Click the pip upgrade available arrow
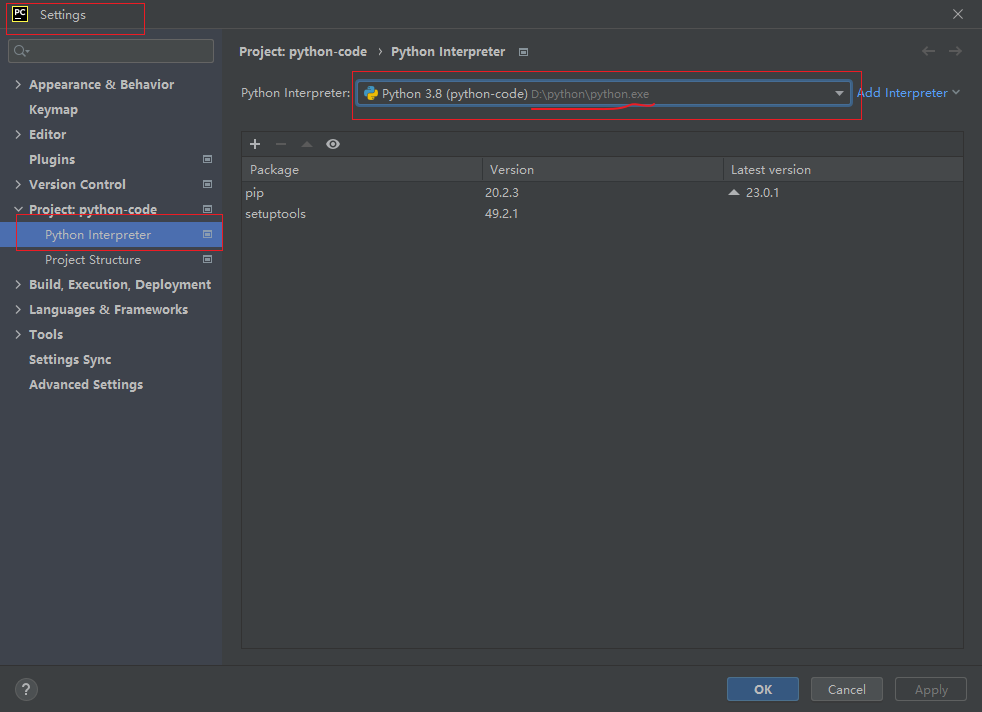The image size is (982, 712). (734, 192)
